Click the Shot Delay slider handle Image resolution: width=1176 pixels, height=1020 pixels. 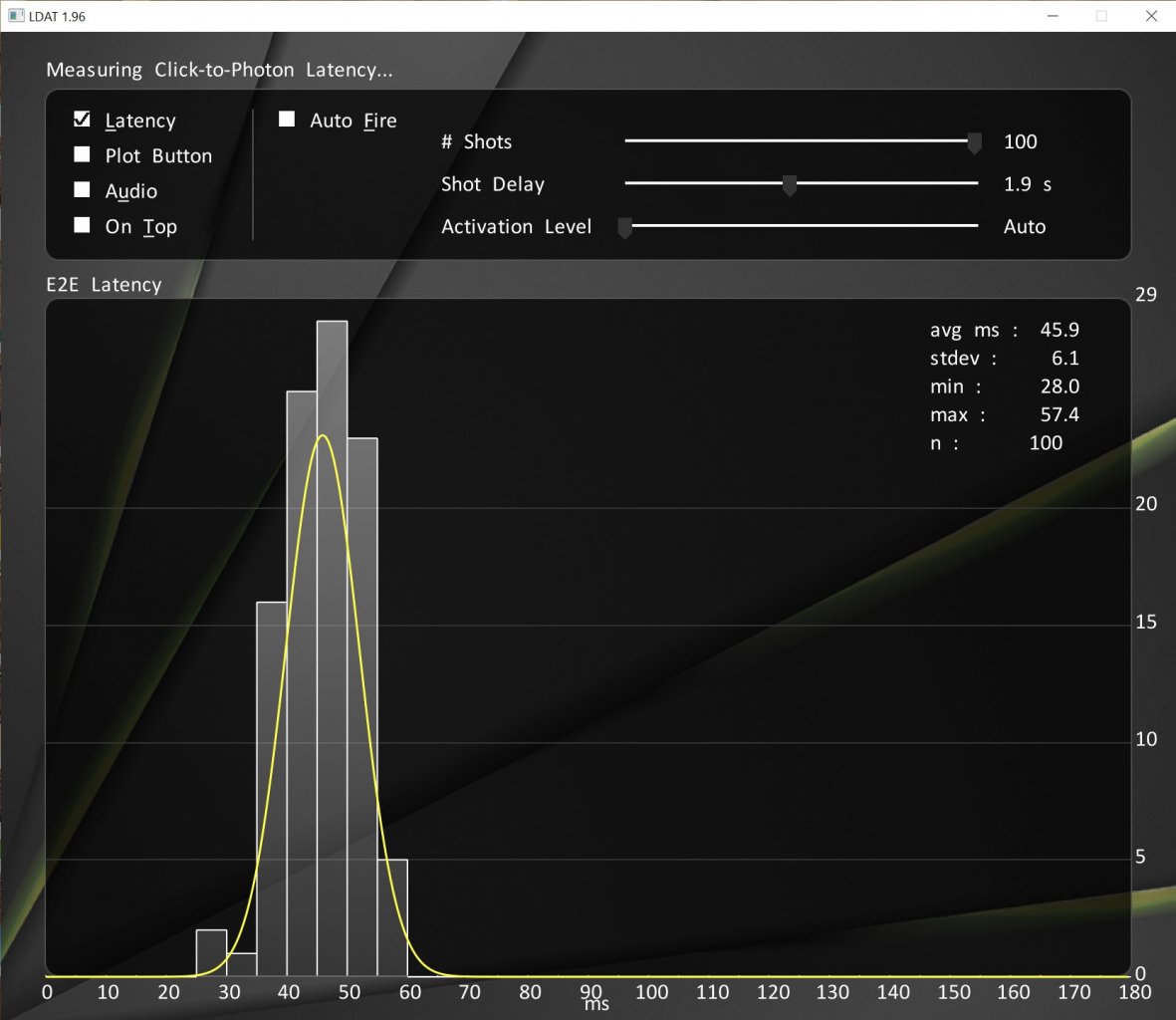(x=789, y=184)
